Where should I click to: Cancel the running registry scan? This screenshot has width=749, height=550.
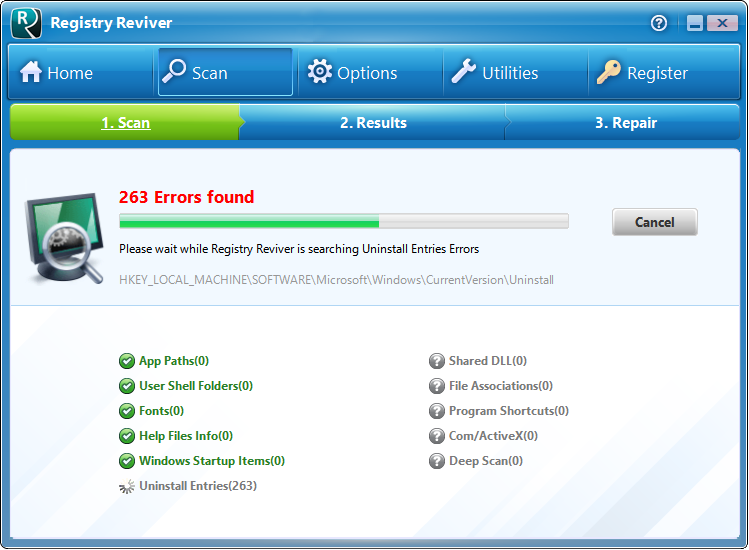[x=654, y=222]
